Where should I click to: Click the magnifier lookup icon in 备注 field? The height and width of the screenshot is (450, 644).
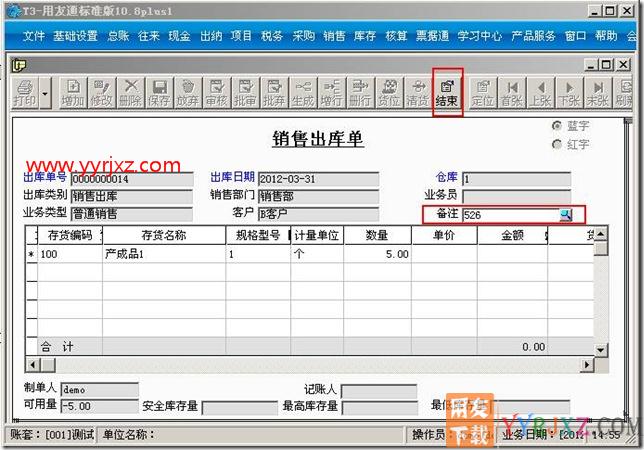point(566,215)
